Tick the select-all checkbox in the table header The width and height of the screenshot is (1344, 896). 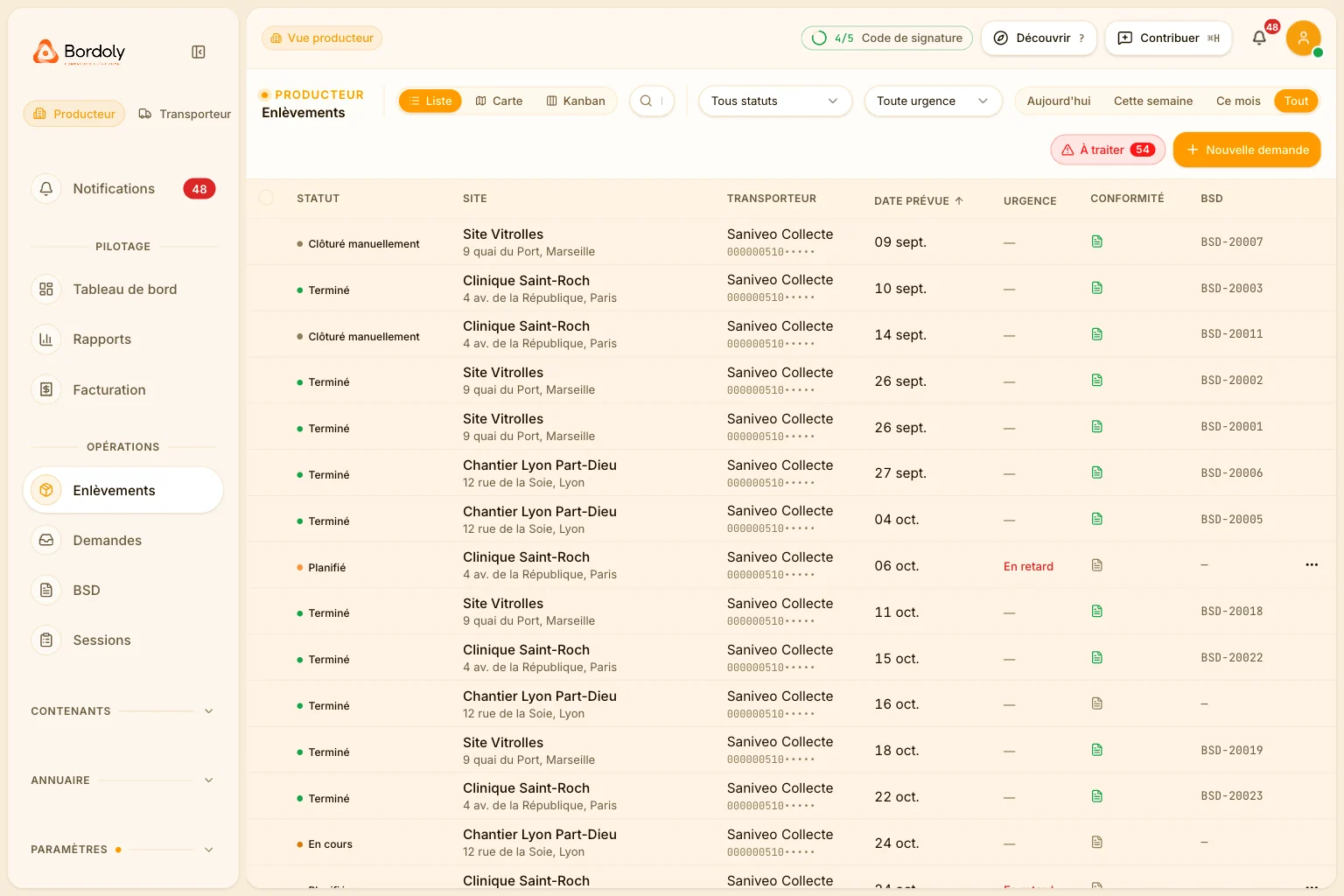click(267, 198)
